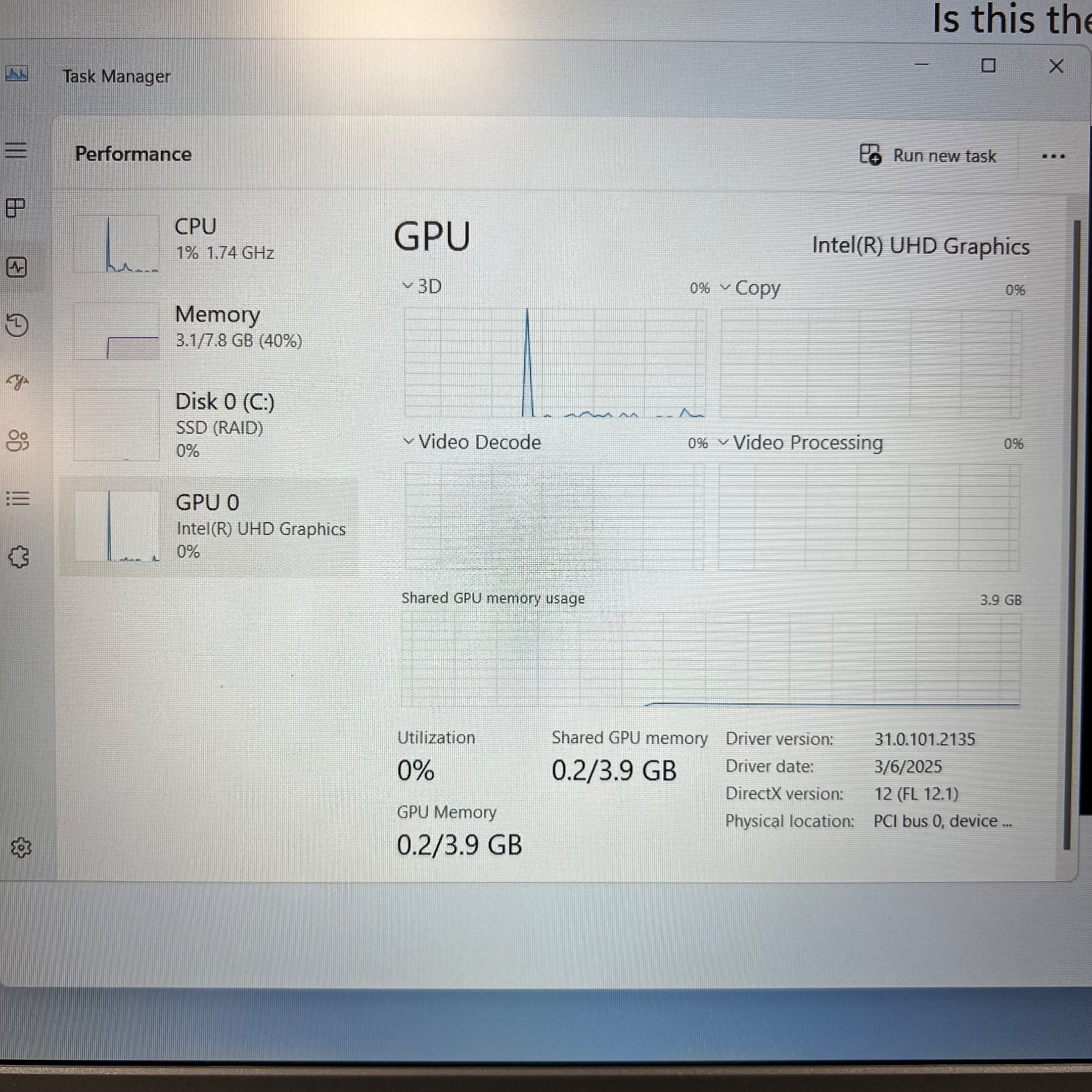The height and width of the screenshot is (1092, 1092).
Task: Collapse the Video Decode graph section
Action: point(408,442)
